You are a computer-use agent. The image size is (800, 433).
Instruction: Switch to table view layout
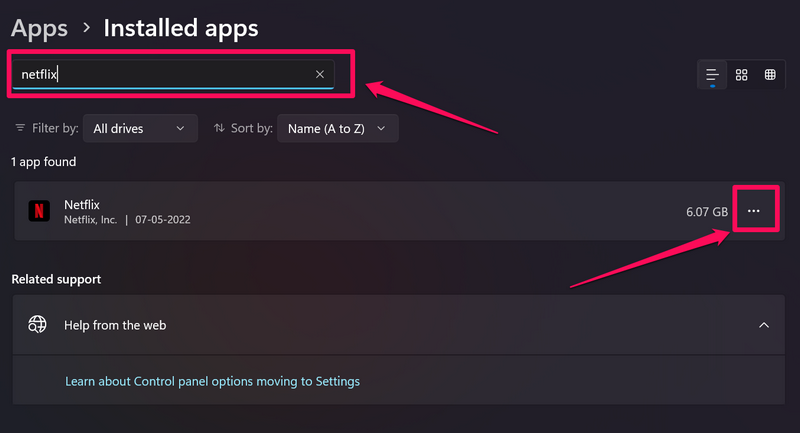point(769,75)
